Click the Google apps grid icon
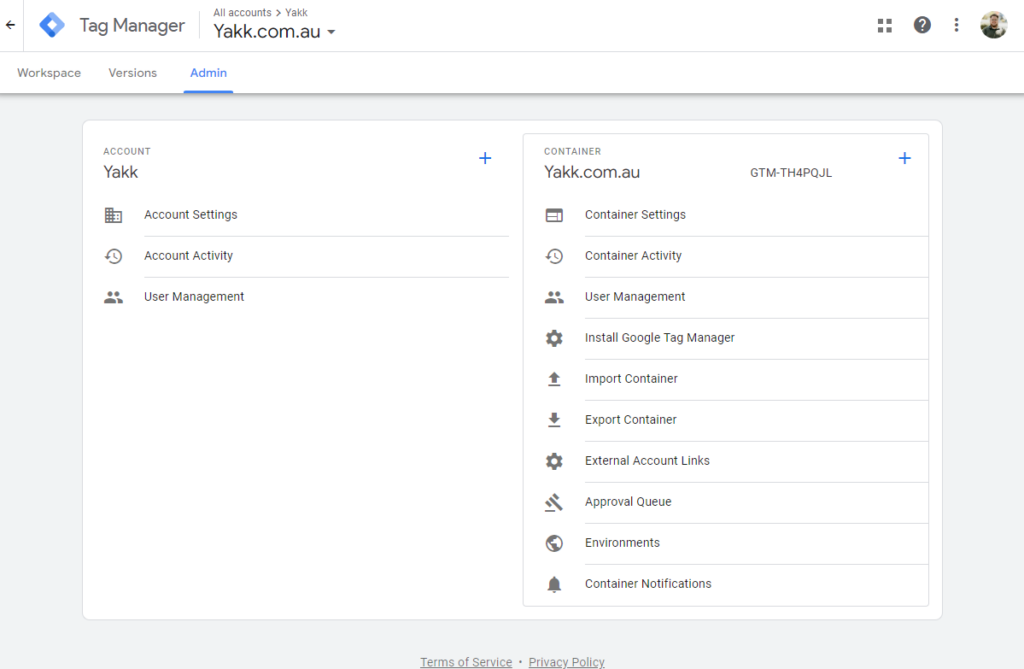Image resolution: width=1024 pixels, height=669 pixels. coord(884,26)
